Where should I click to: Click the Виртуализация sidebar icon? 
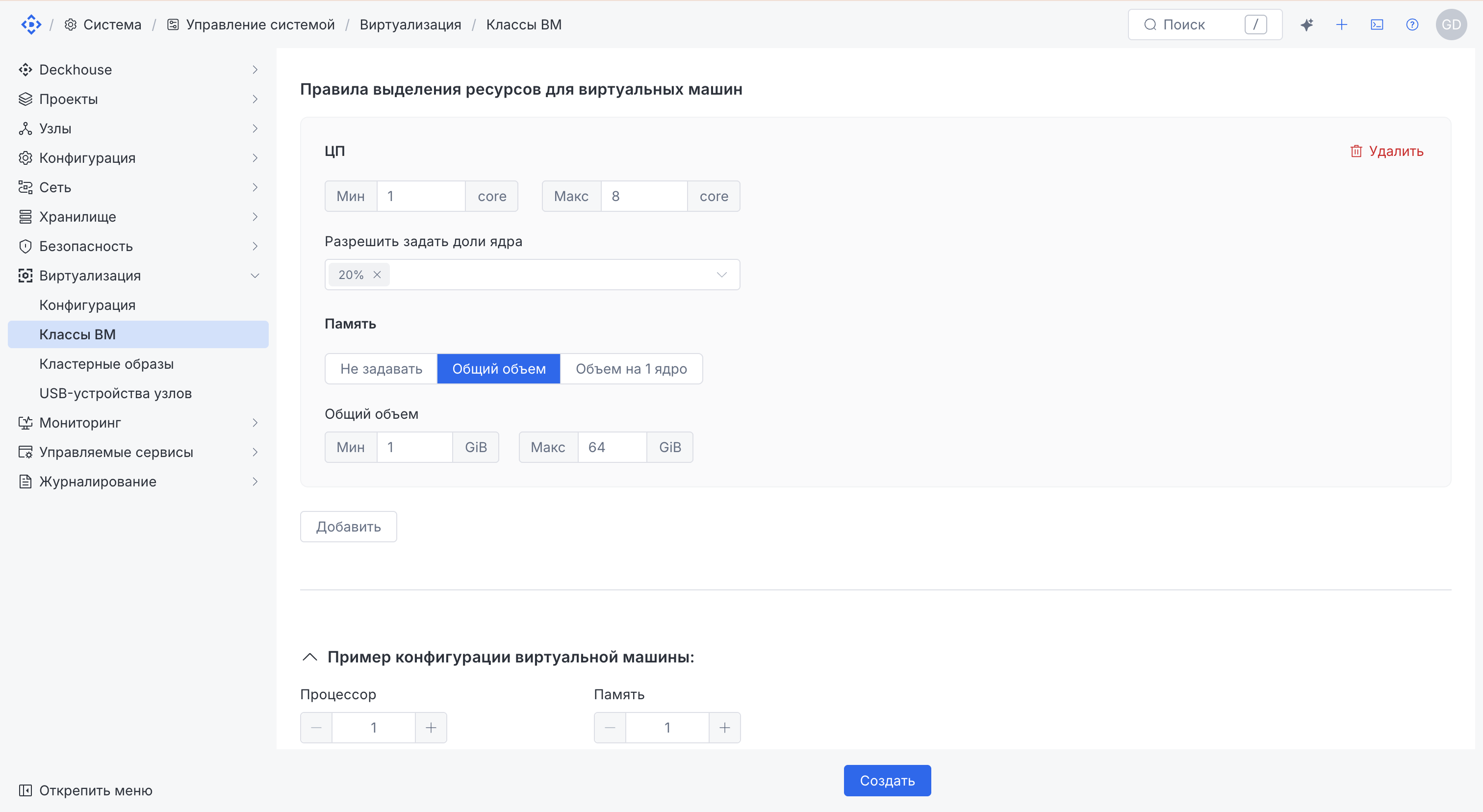click(x=26, y=276)
